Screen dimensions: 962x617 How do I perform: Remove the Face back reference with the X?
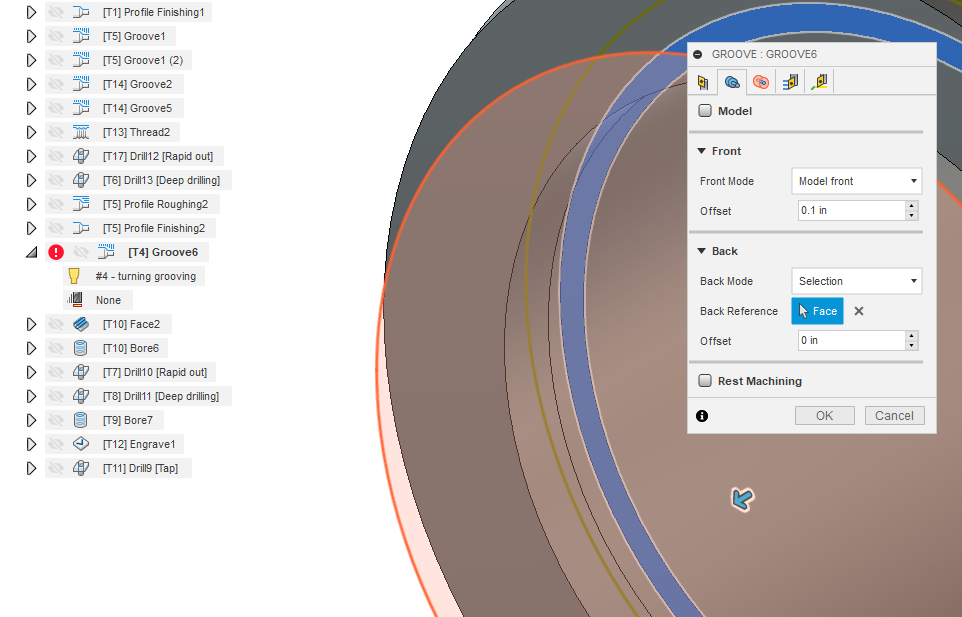858,311
